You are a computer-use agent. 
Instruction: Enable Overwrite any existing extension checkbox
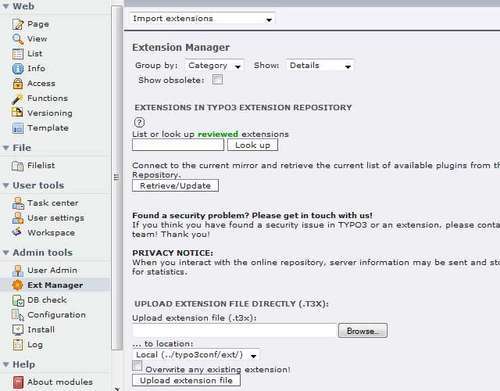[137, 366]
